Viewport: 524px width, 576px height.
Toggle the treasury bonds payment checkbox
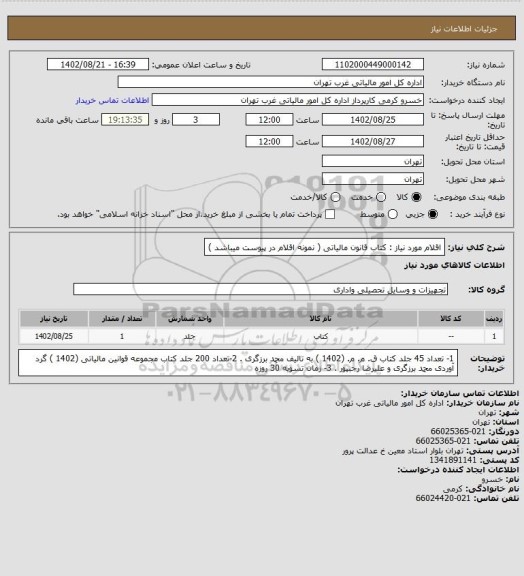tap(330, 214)
